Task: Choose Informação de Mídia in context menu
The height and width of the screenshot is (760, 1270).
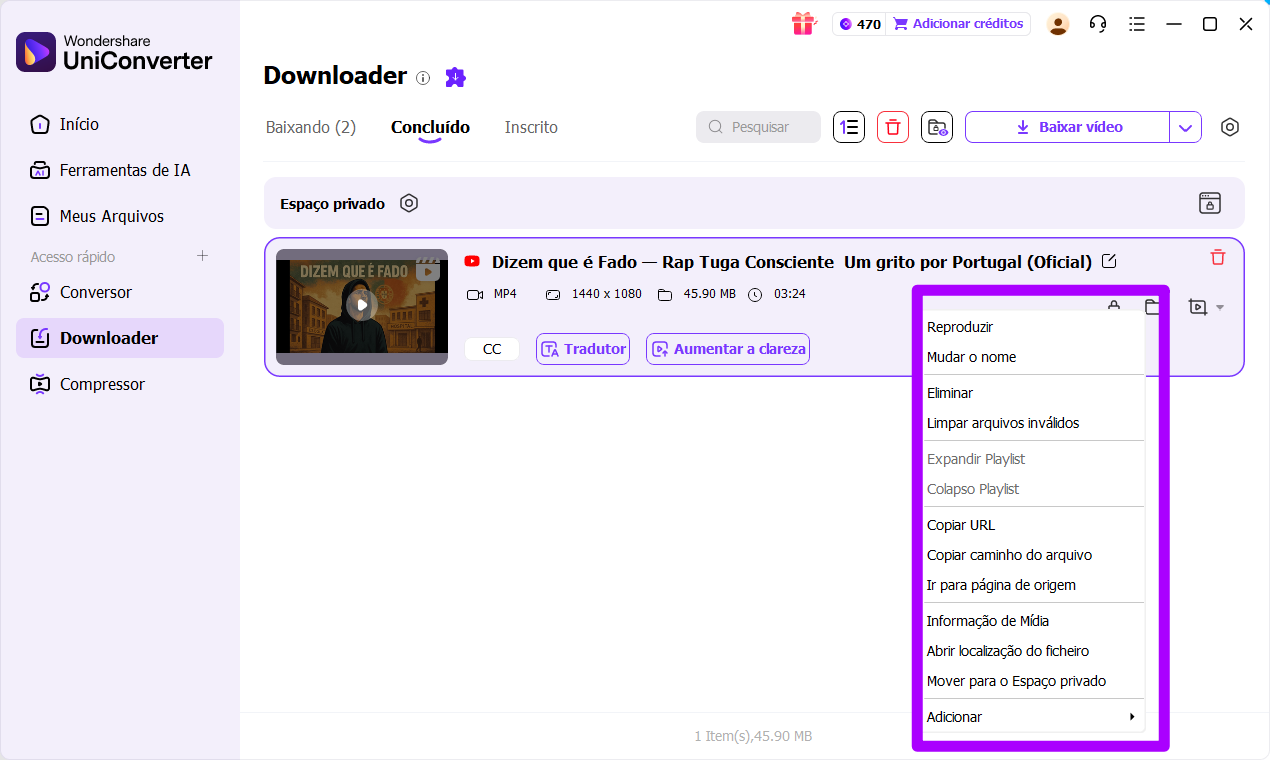Action: click(988, 621)
